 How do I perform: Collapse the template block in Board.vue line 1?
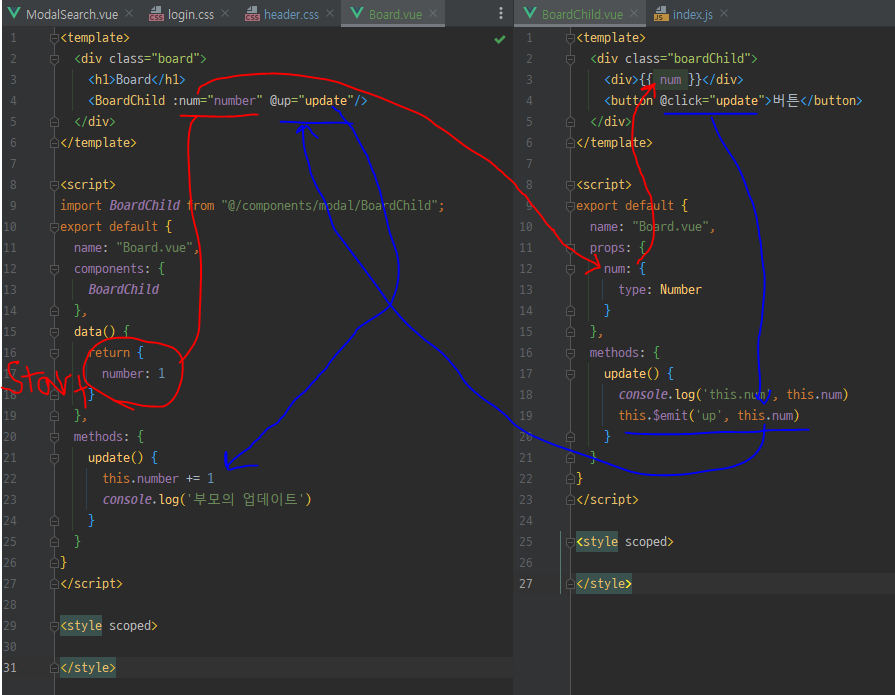tap(54, 38)
